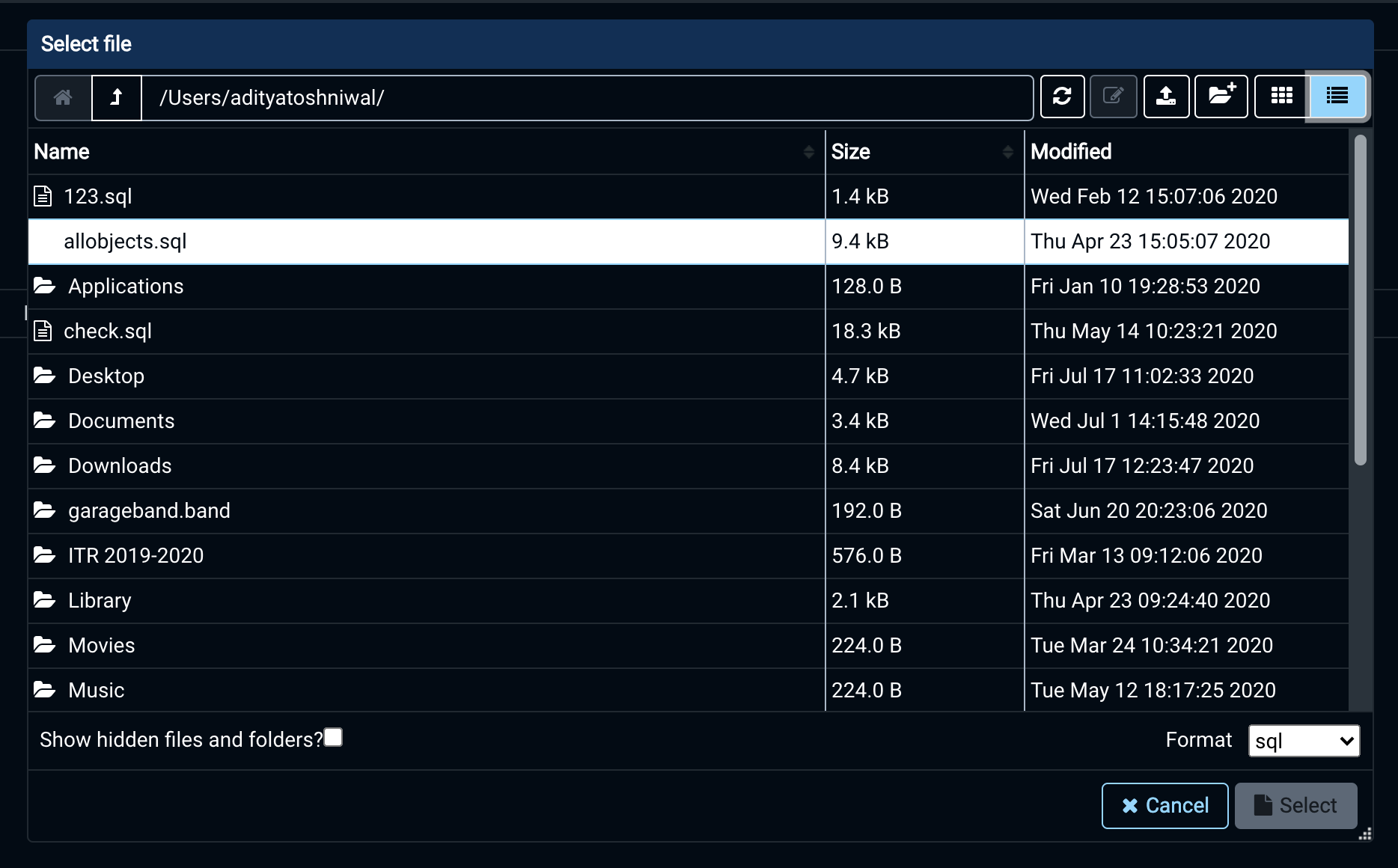The height and width of the screenshot is (868, 1398).
Task: Open the upload file icon
Action: [x=1165, y=97]
